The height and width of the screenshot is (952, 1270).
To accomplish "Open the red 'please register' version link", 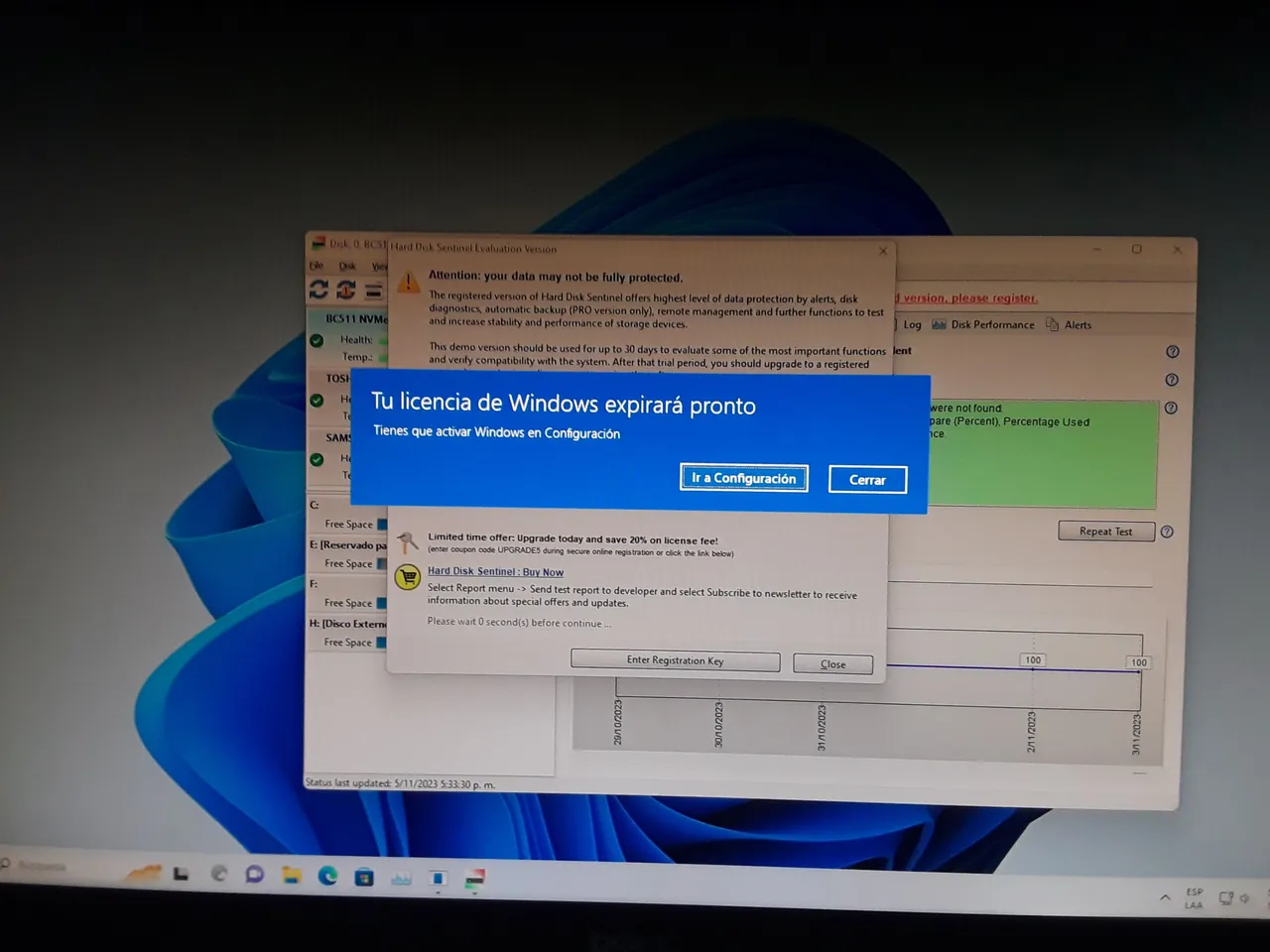I will pyautogui.click(x=966, y=297).
